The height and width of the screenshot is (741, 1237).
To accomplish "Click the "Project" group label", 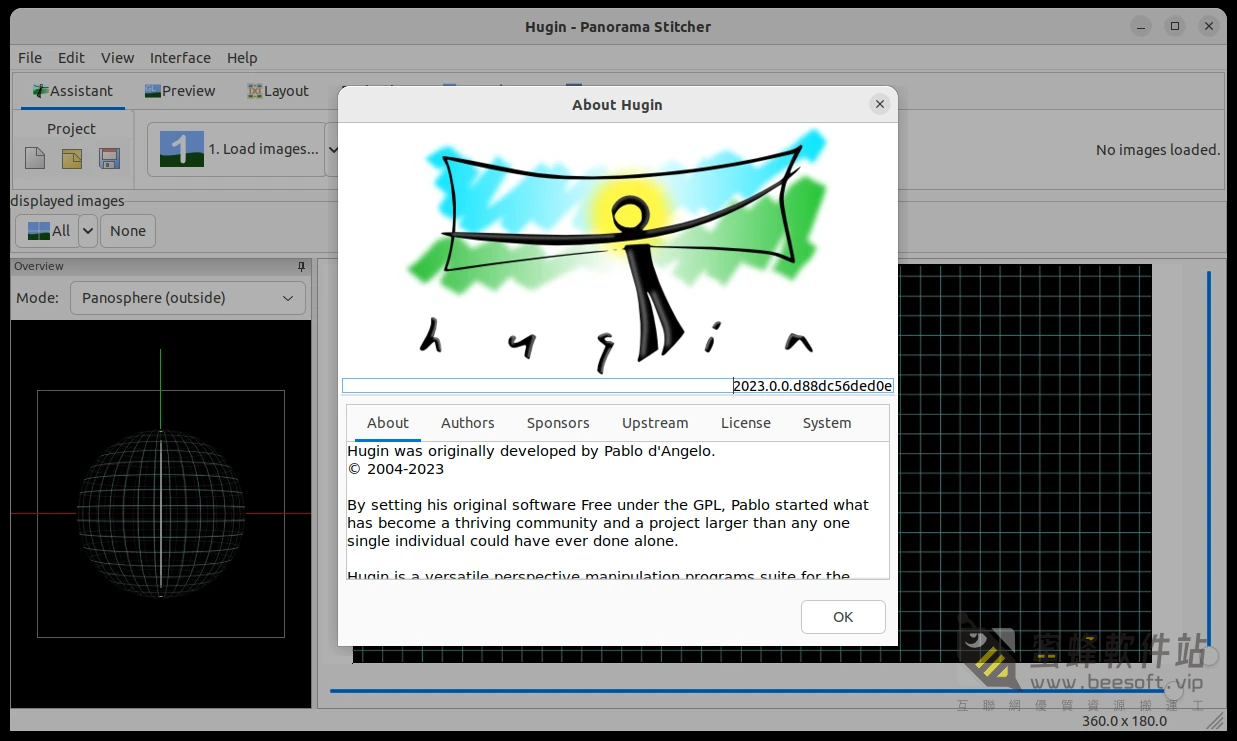I will pyautogui.click(x=71, y=129).
